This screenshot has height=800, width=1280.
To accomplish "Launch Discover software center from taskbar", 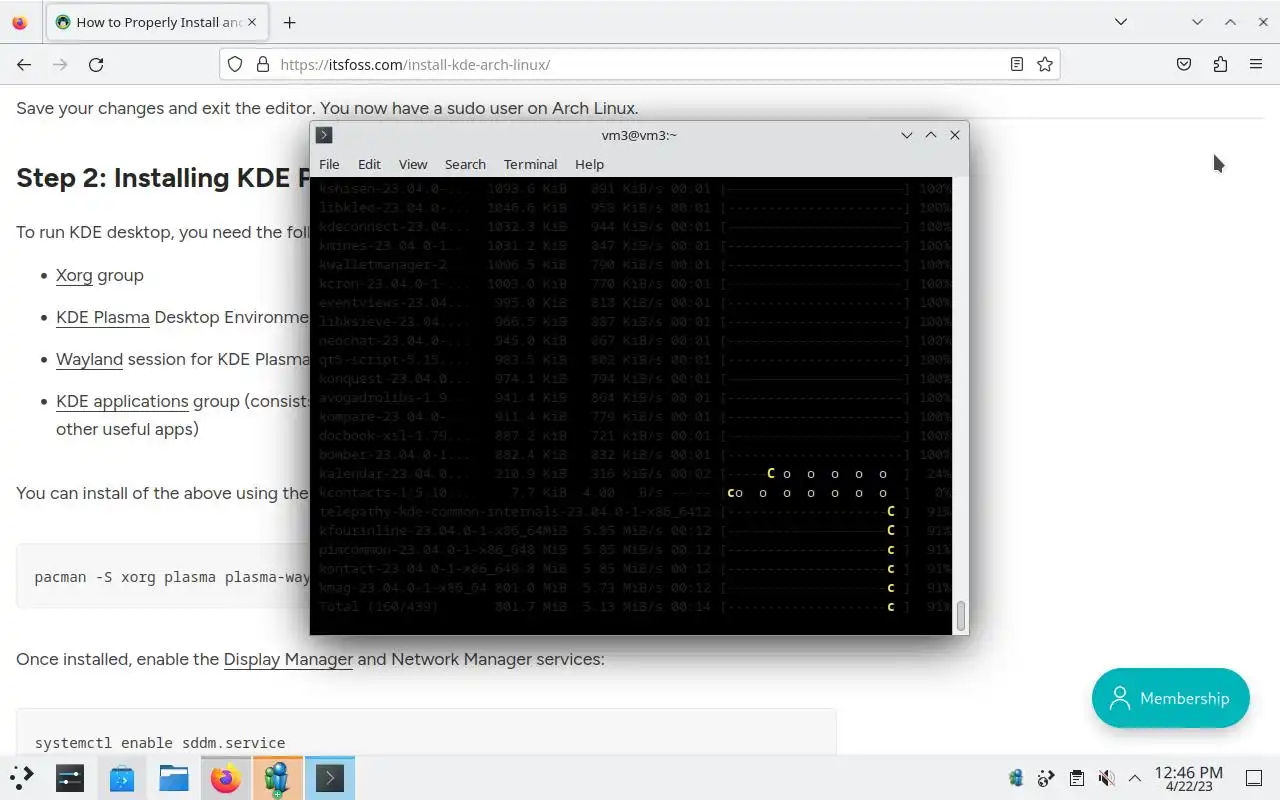I will [x=122, y=777].
